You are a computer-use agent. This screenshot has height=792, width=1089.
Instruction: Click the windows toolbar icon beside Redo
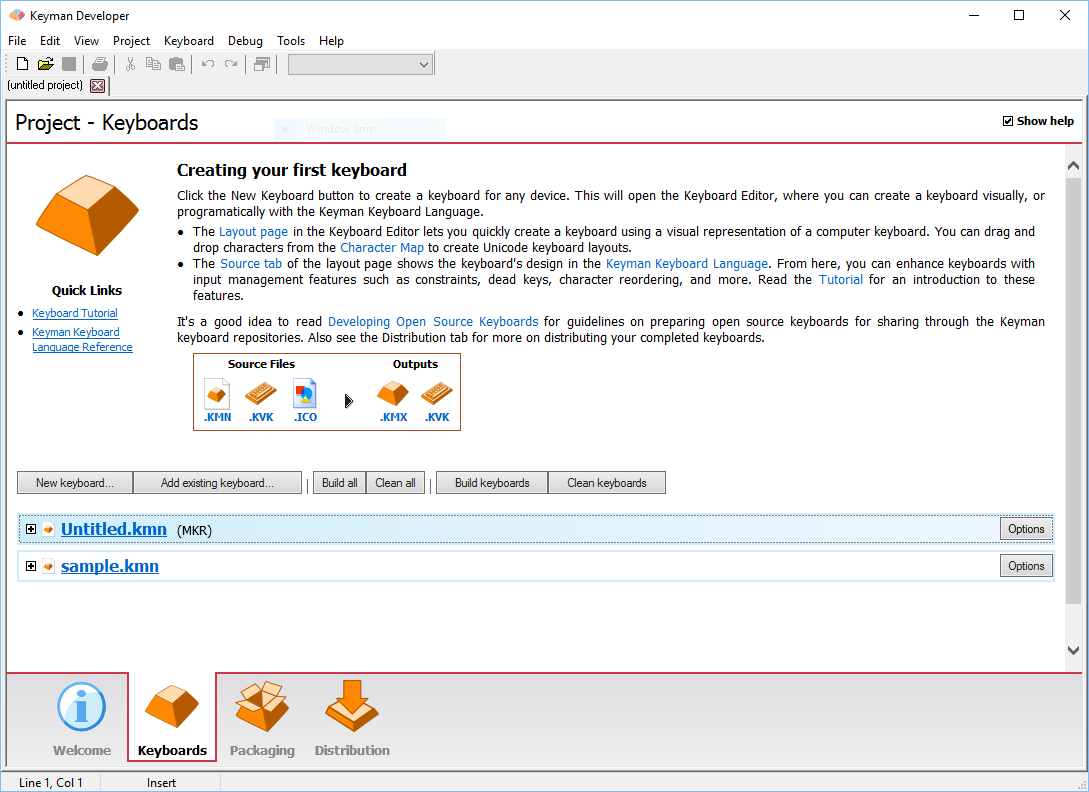[262, 65]
